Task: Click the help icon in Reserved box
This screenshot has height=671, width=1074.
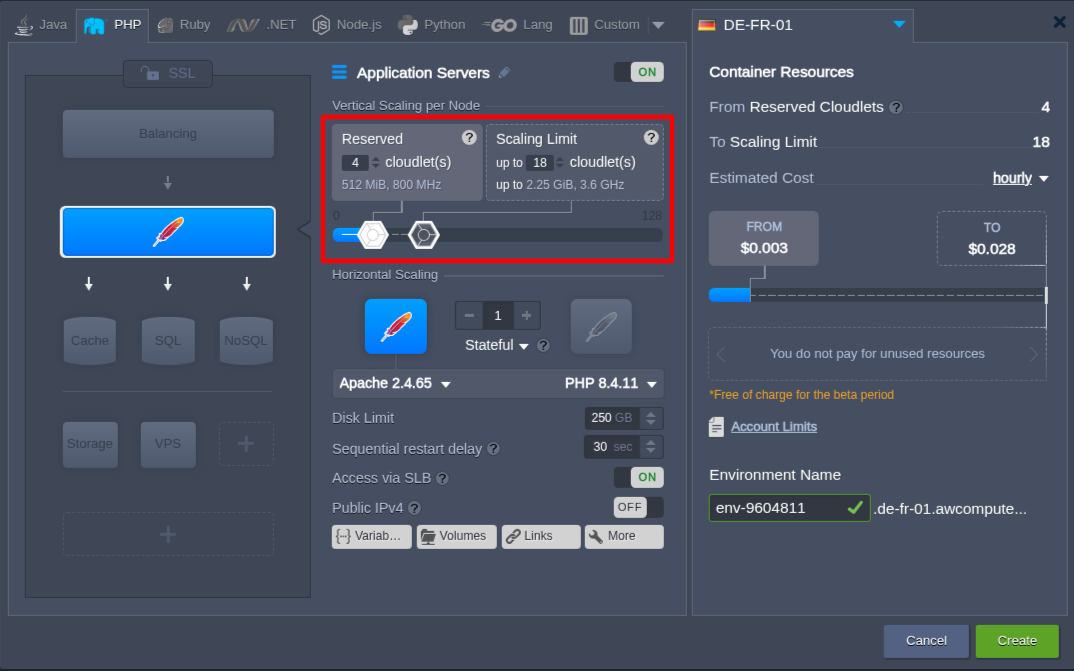Action: (x=469, y=138)
